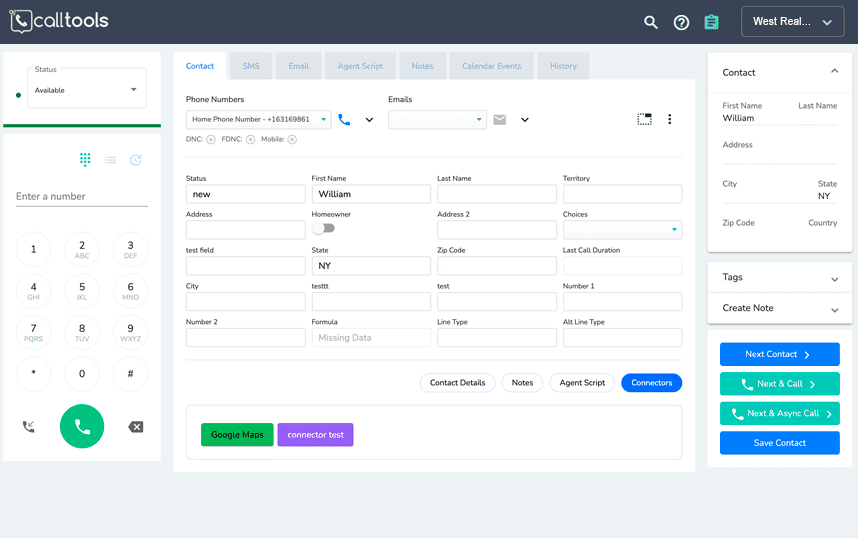Click the Google Maps connector button
858x538 pixels.
[x=237, y=435]
